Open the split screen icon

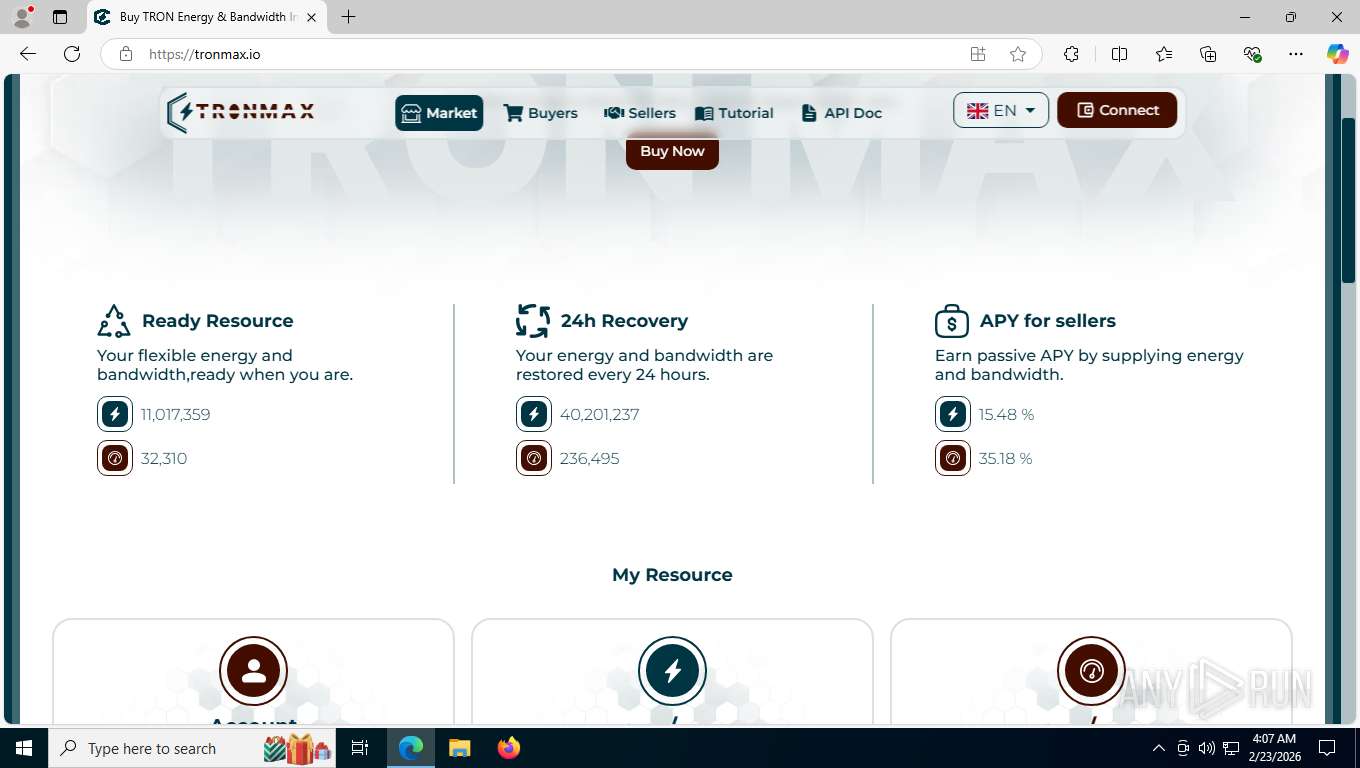pos(1120,54)
